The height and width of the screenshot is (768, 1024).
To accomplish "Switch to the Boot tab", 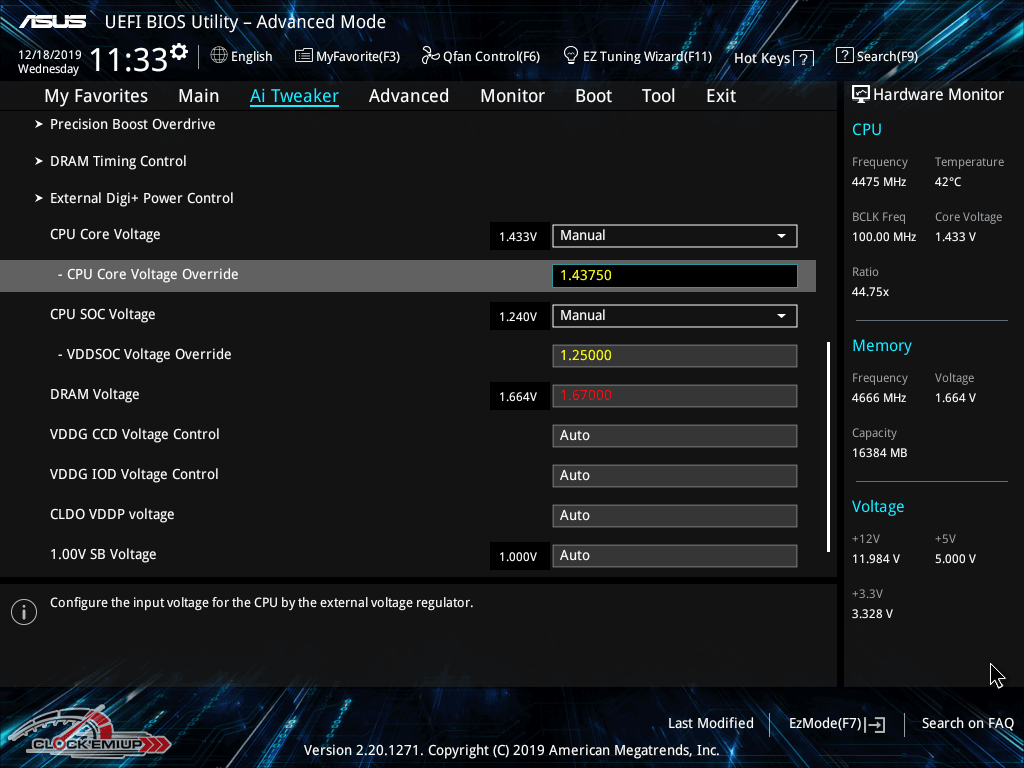I will point(593,96).
